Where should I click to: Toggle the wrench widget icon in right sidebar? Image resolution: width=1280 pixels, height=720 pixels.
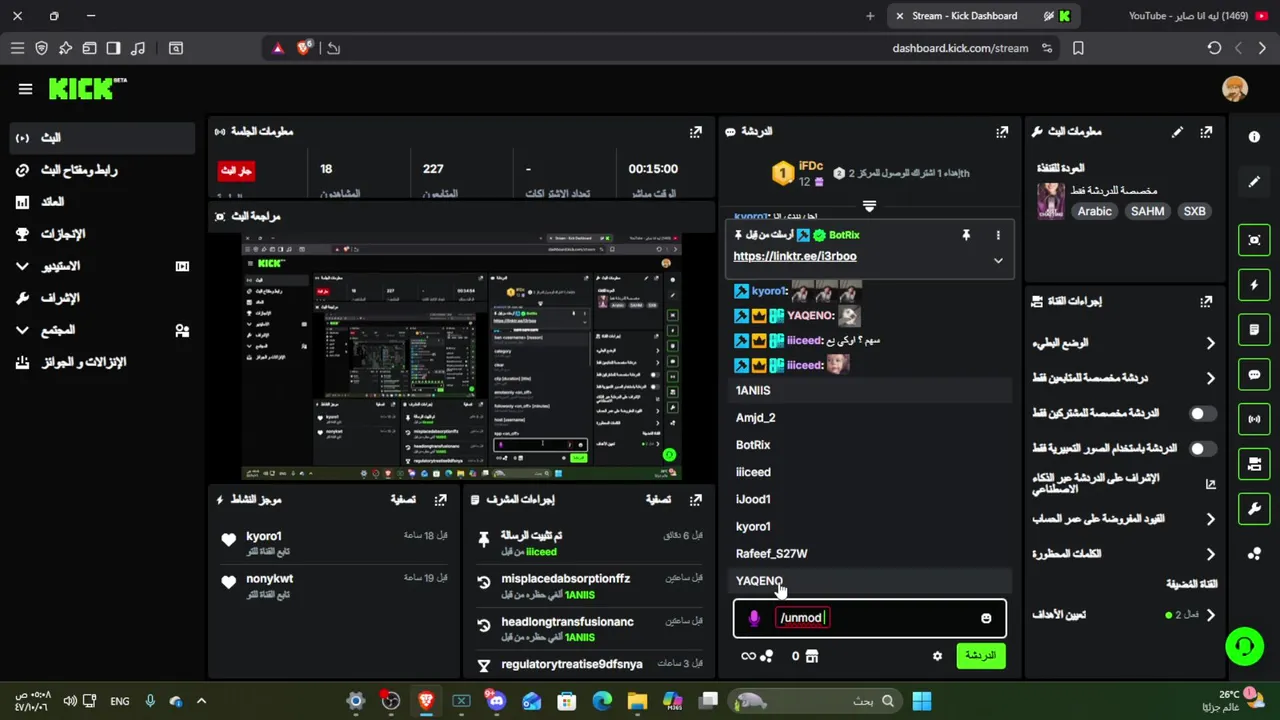pyautogui.click(x=1254, y=509)
